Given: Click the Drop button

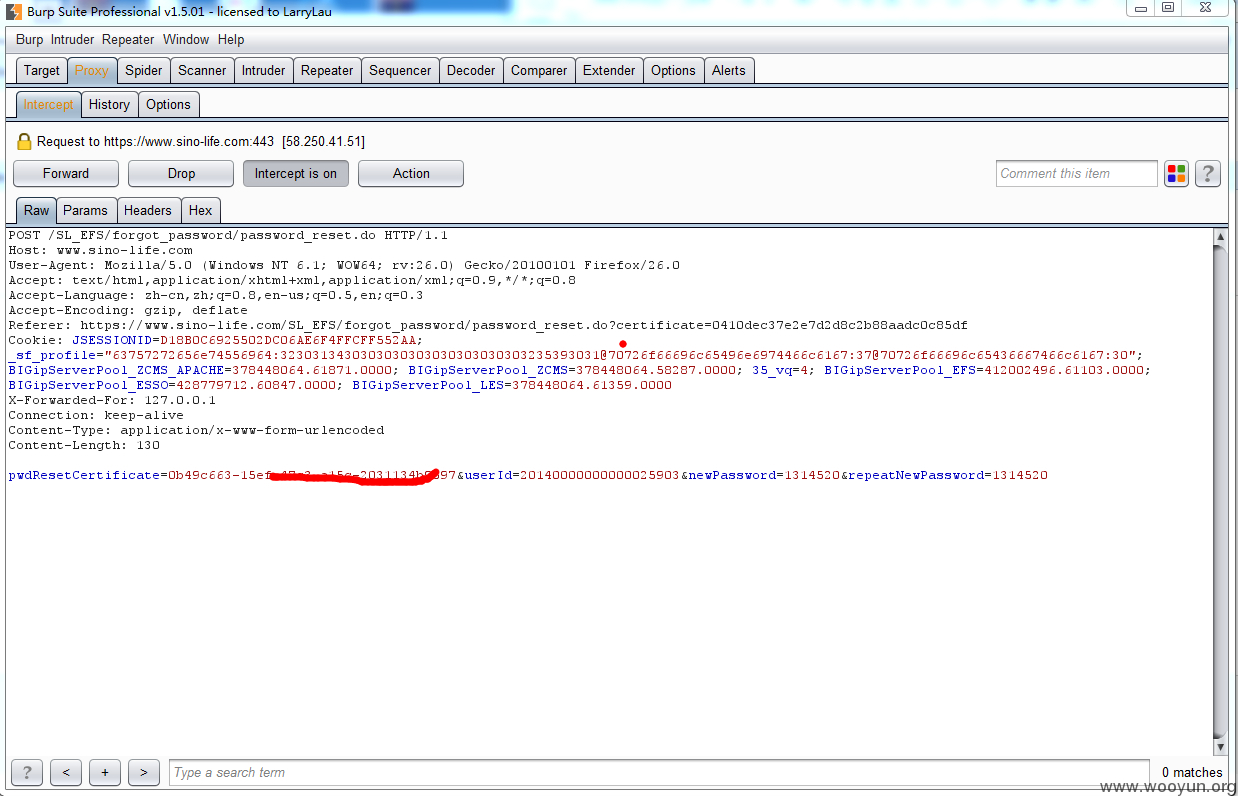Looking at the screenshot, I should [181, 174].
